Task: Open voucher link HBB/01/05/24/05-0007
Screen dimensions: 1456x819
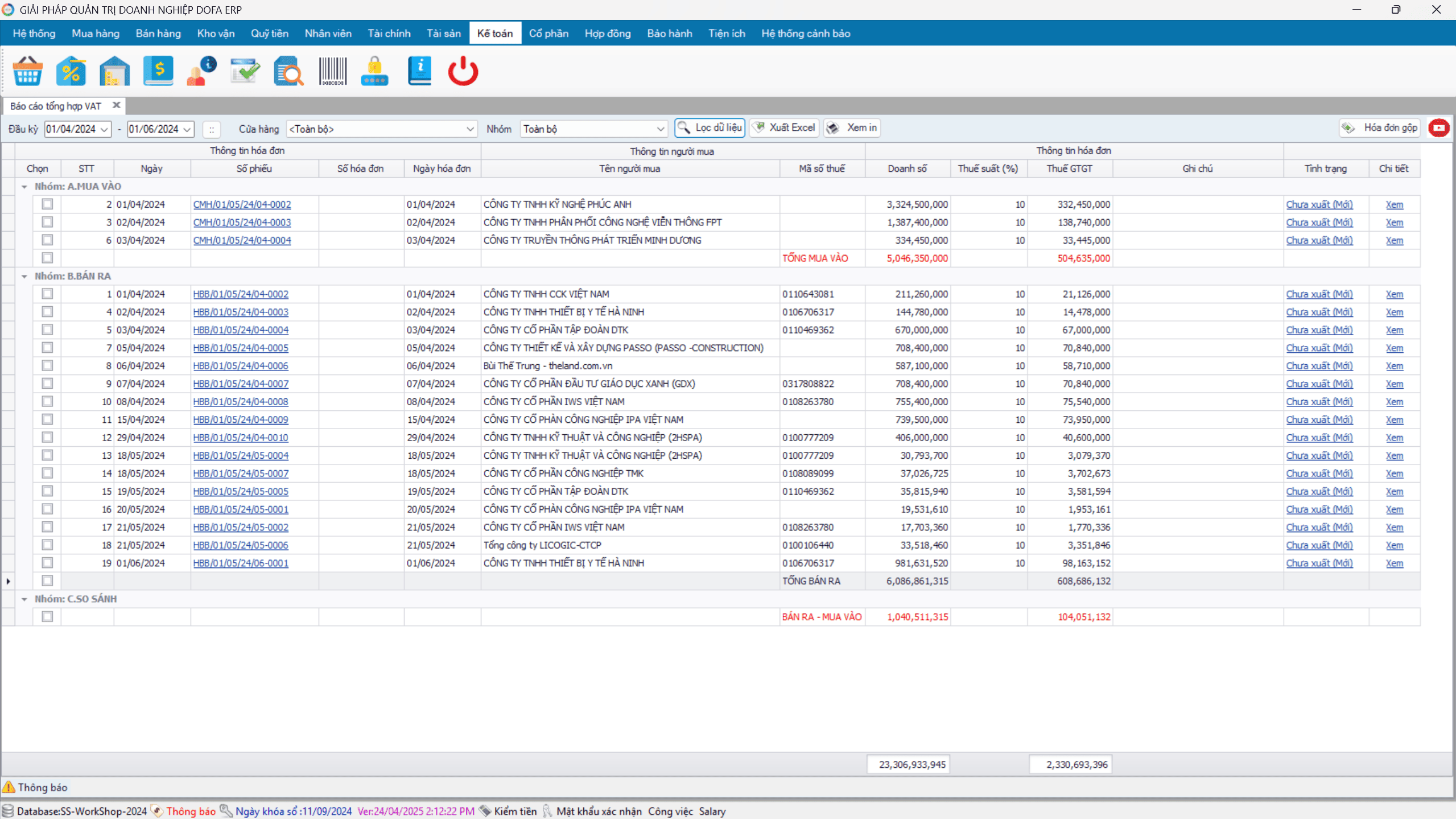Action: (241, 474)
